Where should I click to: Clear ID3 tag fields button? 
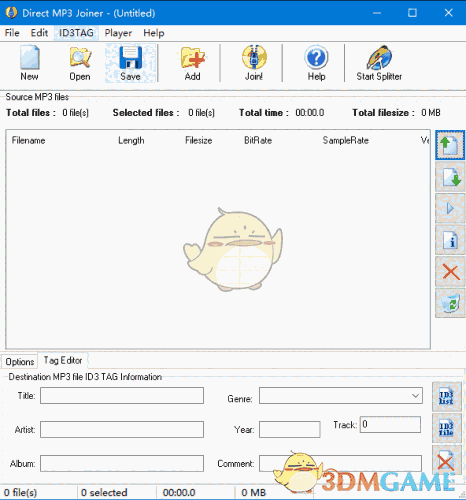447,461
